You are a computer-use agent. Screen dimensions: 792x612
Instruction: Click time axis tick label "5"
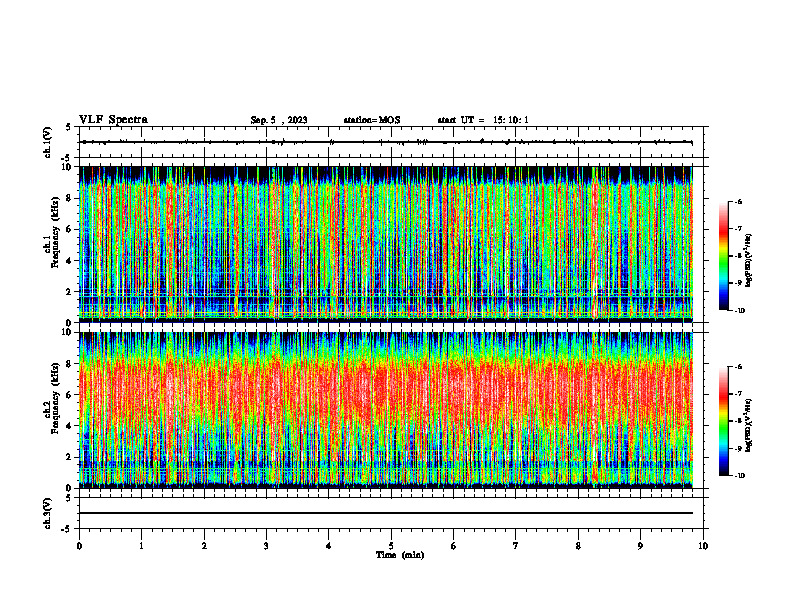click(x=391, y=546)
